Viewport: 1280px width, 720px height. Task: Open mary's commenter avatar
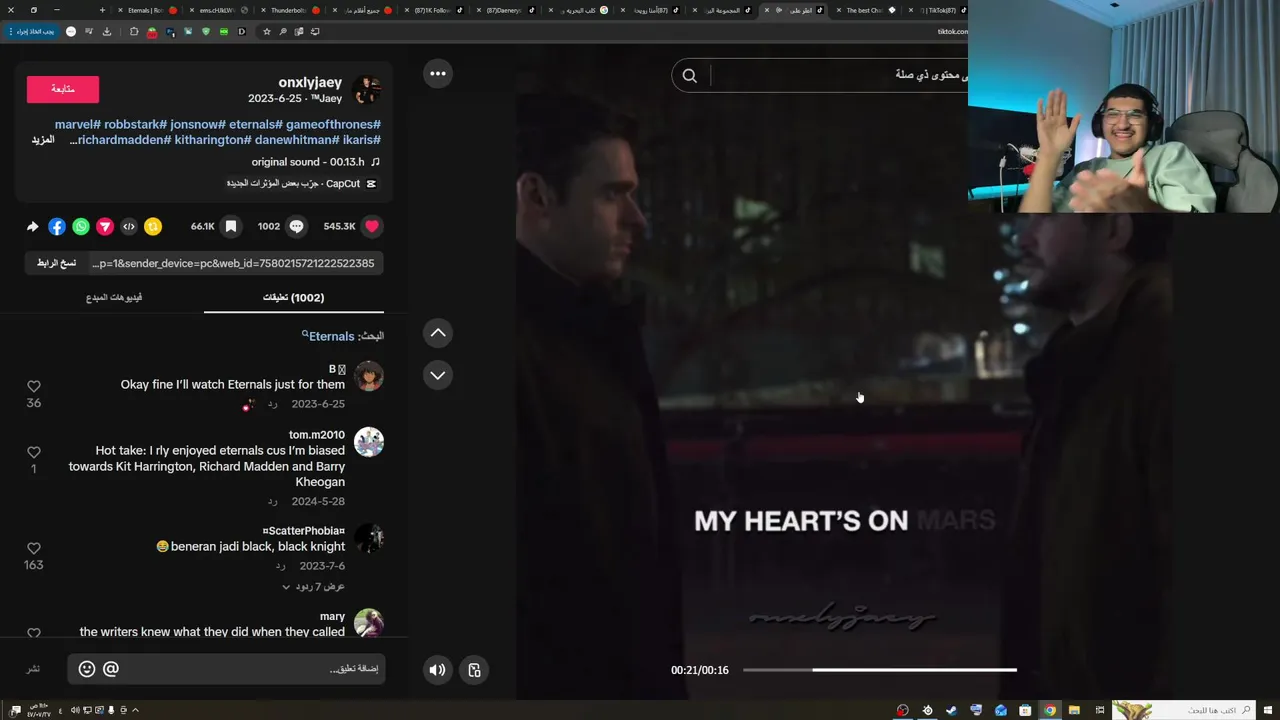[369, 623]
